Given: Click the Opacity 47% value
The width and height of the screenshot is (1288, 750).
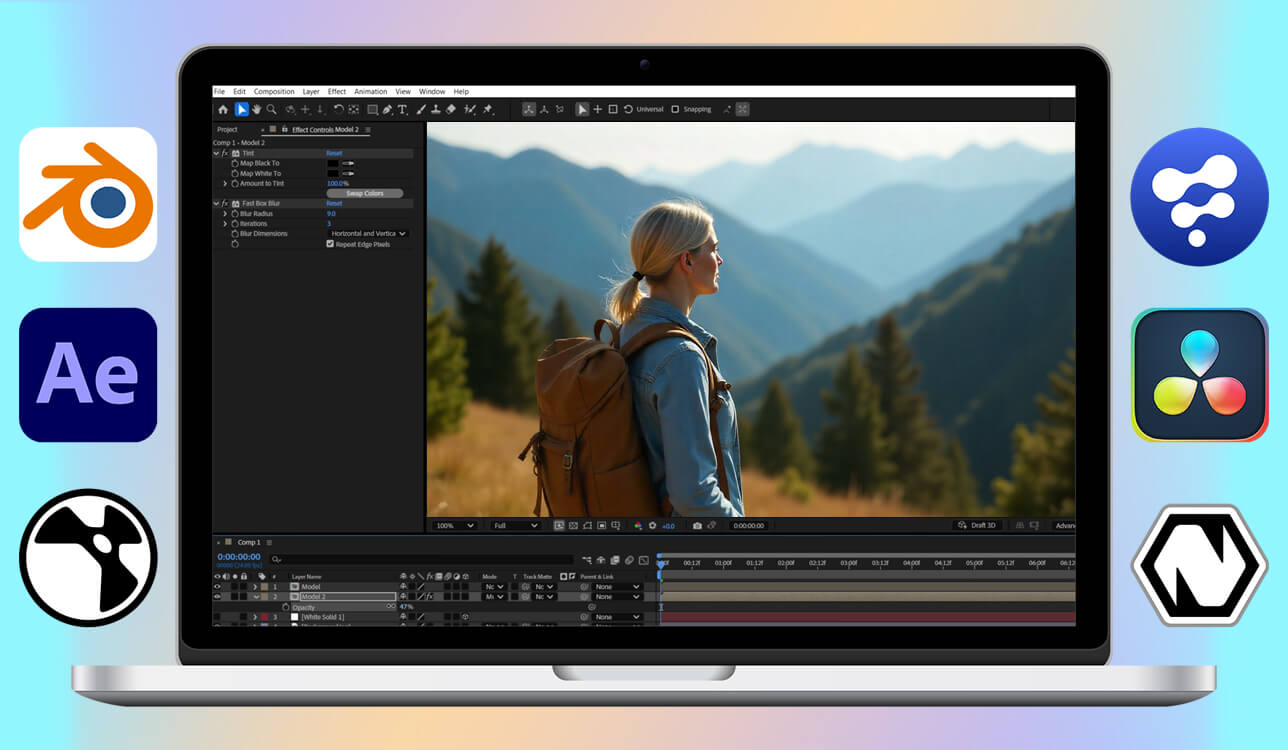Looking at the screenshot, I should [406, 607].
